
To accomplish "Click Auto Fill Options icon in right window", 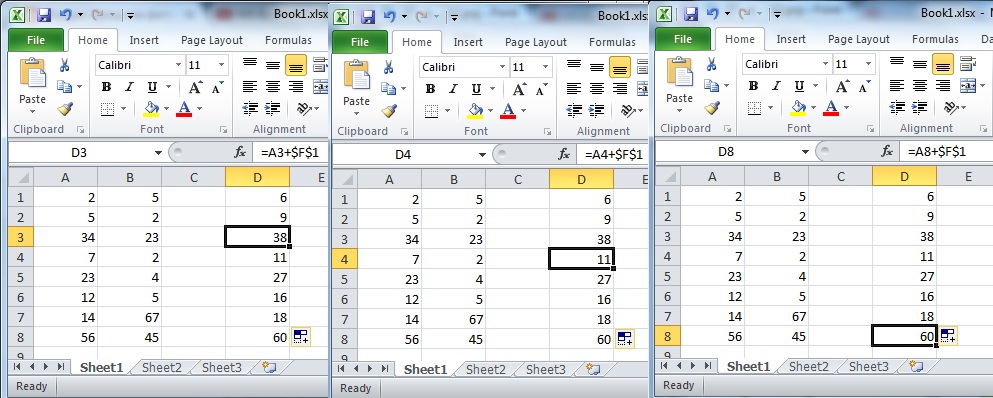I will [x=948, y=336].
